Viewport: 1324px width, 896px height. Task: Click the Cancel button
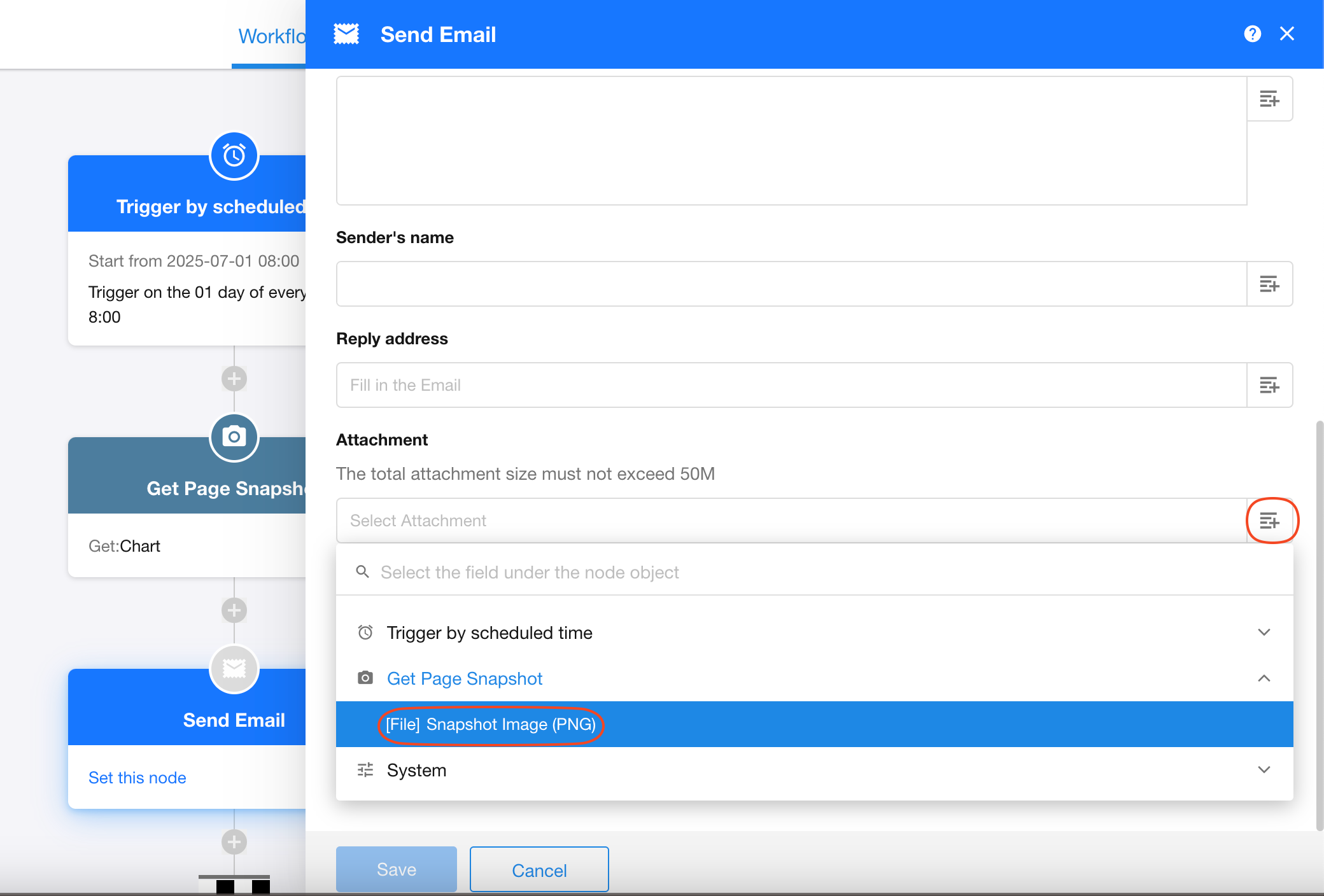[x=539, y=870]
